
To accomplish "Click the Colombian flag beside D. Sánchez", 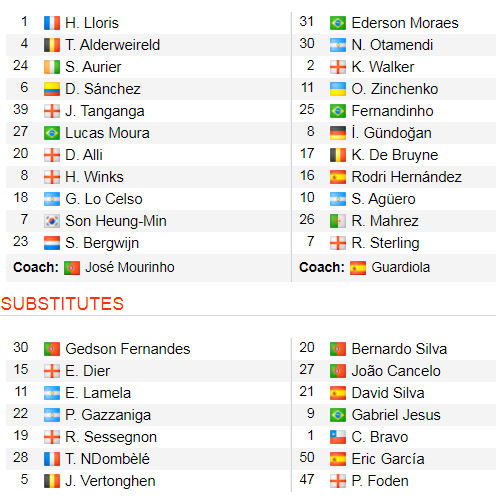I will [52, 89].
